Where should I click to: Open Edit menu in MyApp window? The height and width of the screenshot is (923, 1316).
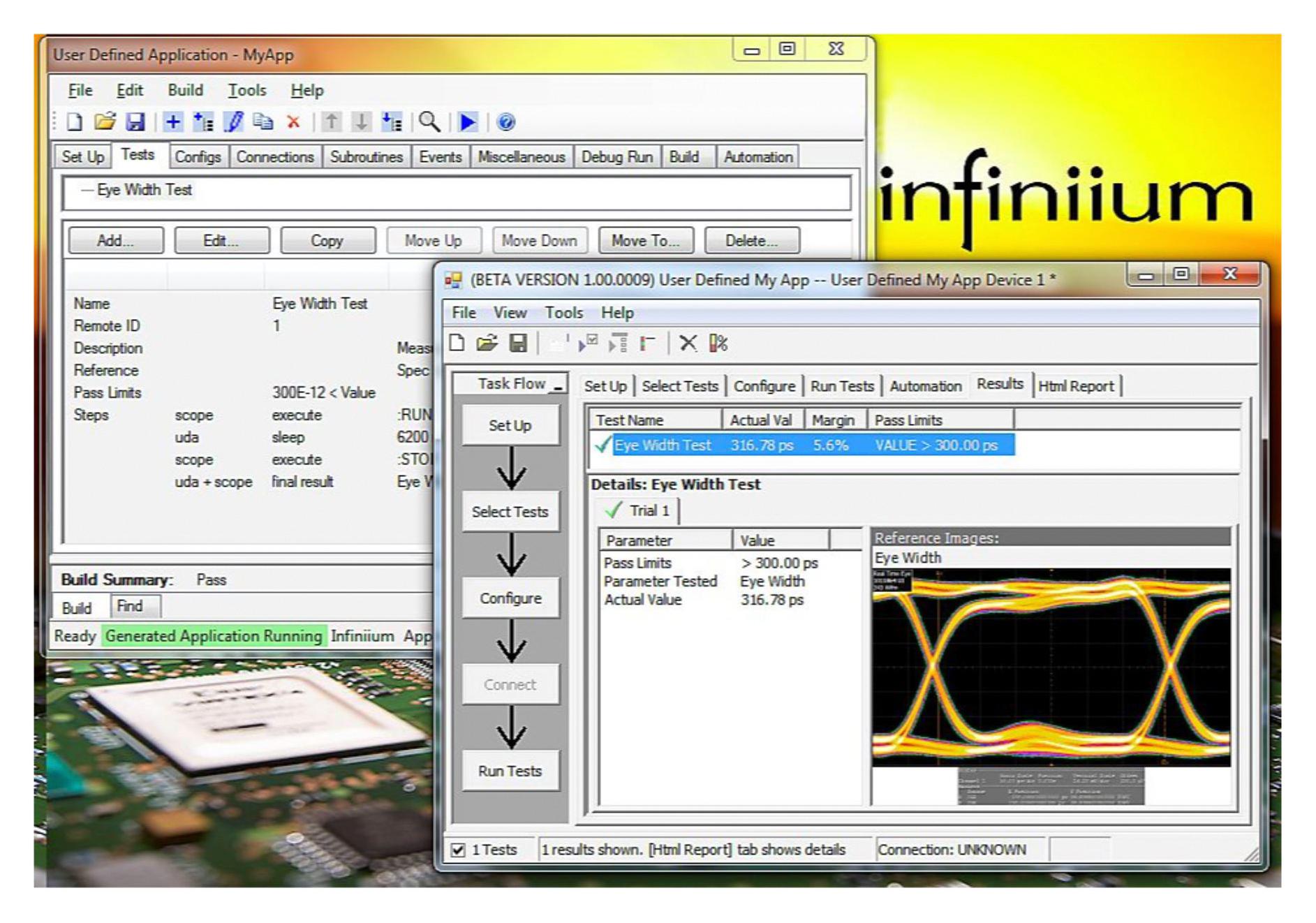129,90
